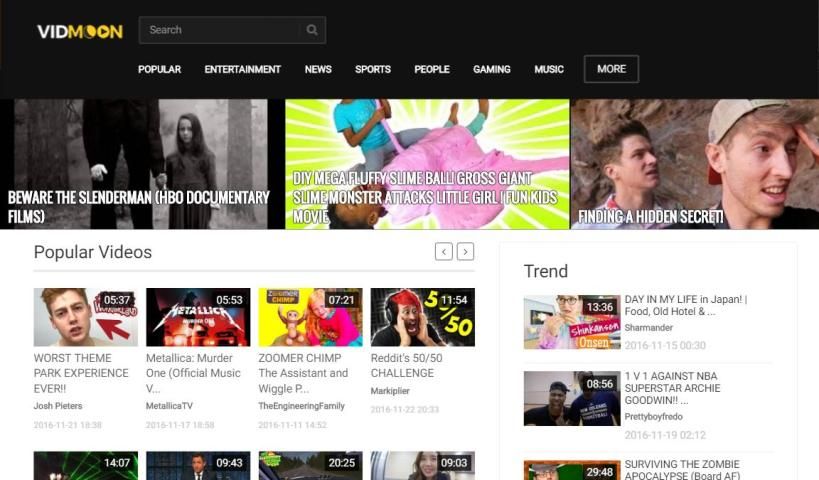The width and height of the screenshot is (819, 480).
Task: Select the News category
Action: click(x=318, y=70)
